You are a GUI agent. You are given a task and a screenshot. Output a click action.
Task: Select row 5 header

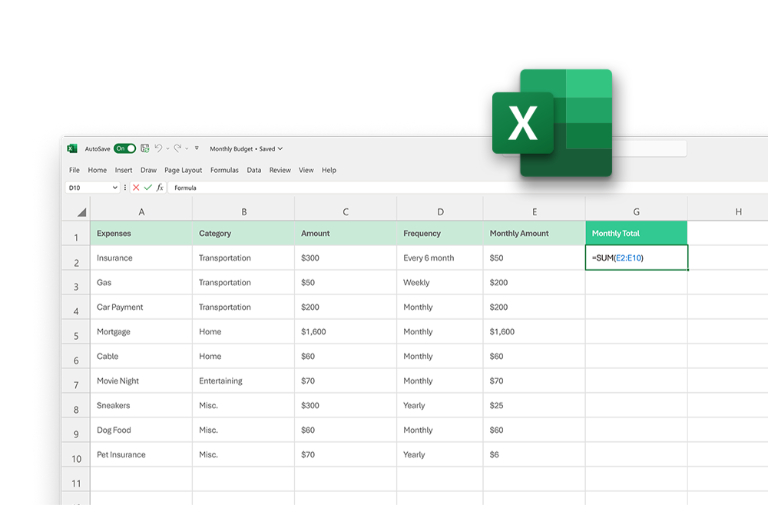(x=76, y=332)
